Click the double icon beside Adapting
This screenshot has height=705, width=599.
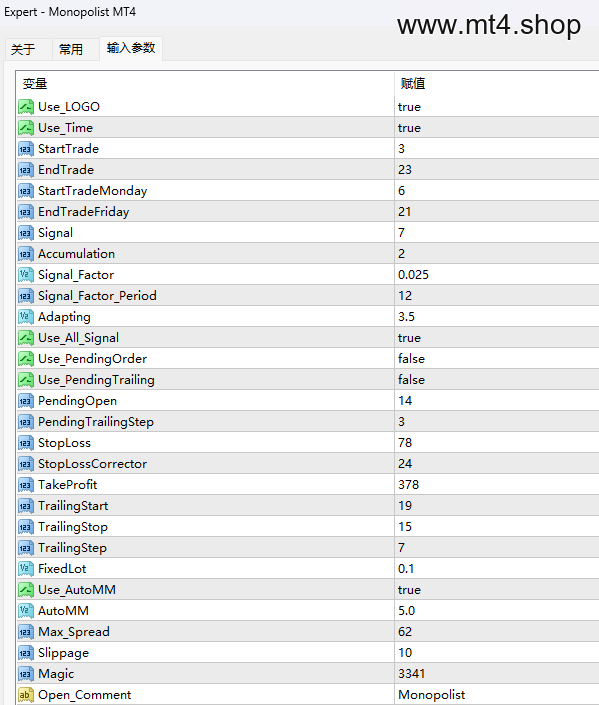point(26,317)
